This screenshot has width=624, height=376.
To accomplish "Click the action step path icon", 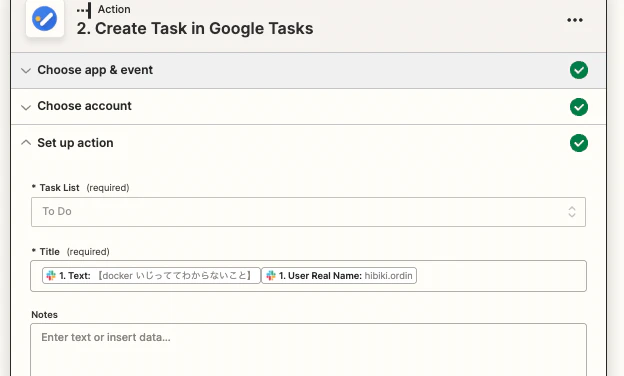I will (x=84, y=10).
